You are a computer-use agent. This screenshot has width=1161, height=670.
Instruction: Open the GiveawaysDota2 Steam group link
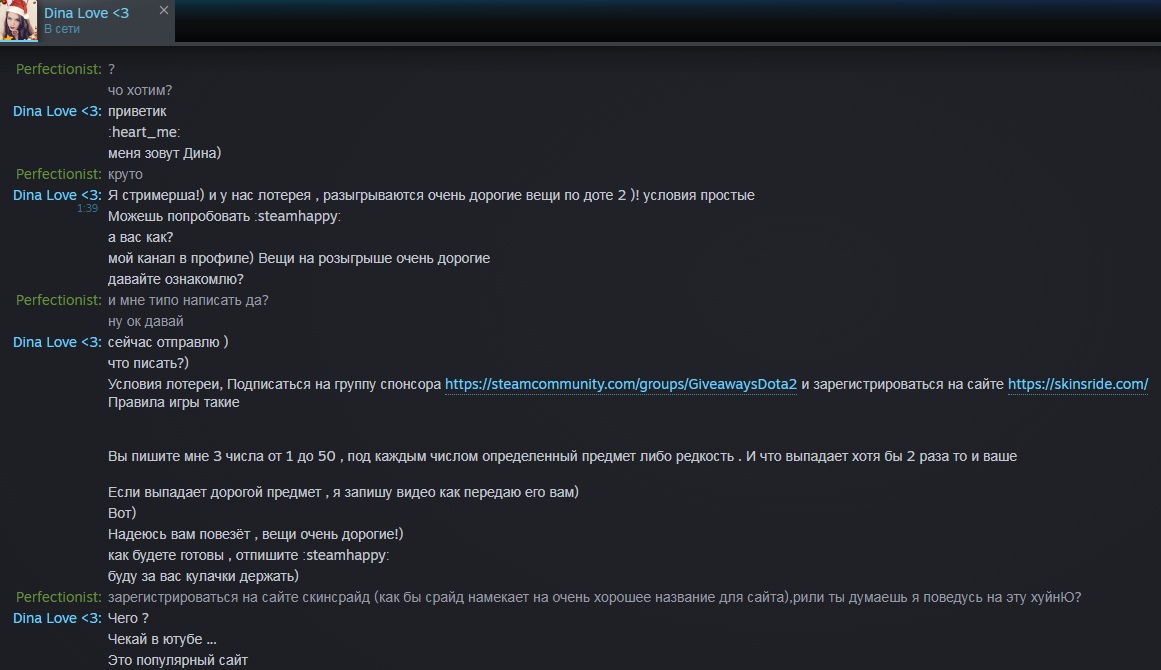[x=620, y=384]
